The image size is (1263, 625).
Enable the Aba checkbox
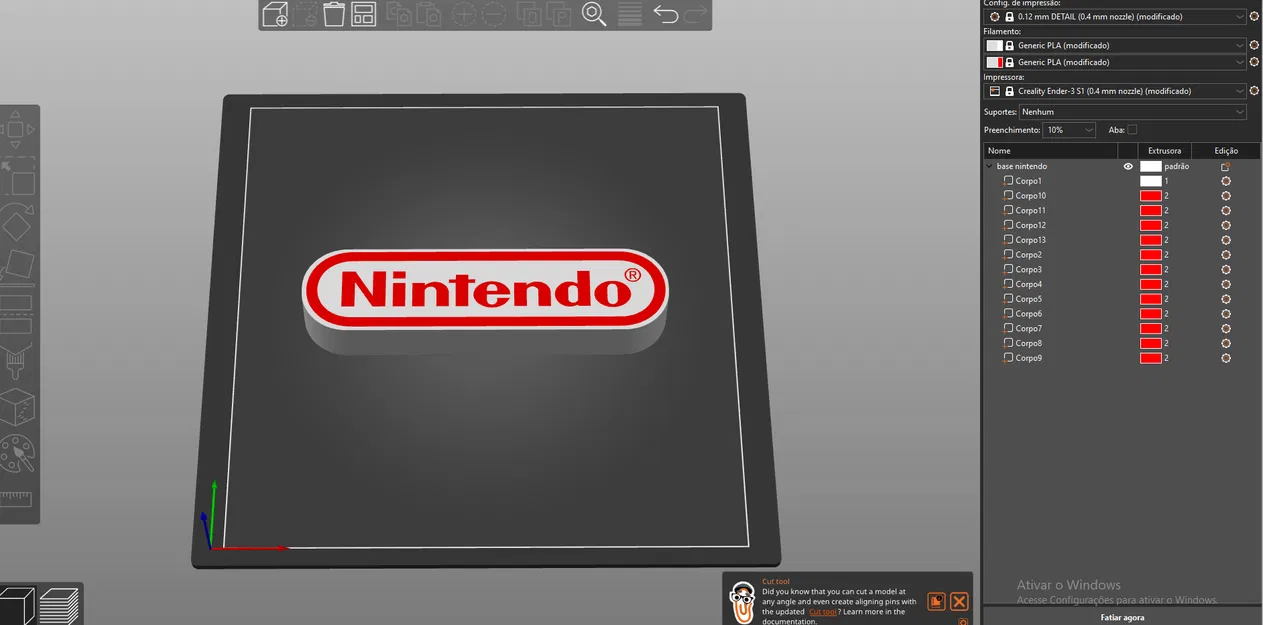click(x=1131, y=129)
